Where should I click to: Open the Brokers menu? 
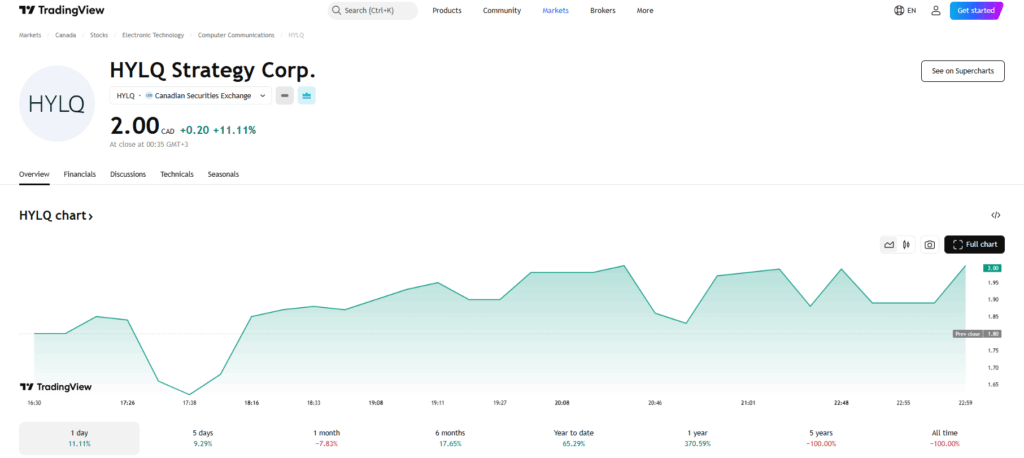point(602,10)
